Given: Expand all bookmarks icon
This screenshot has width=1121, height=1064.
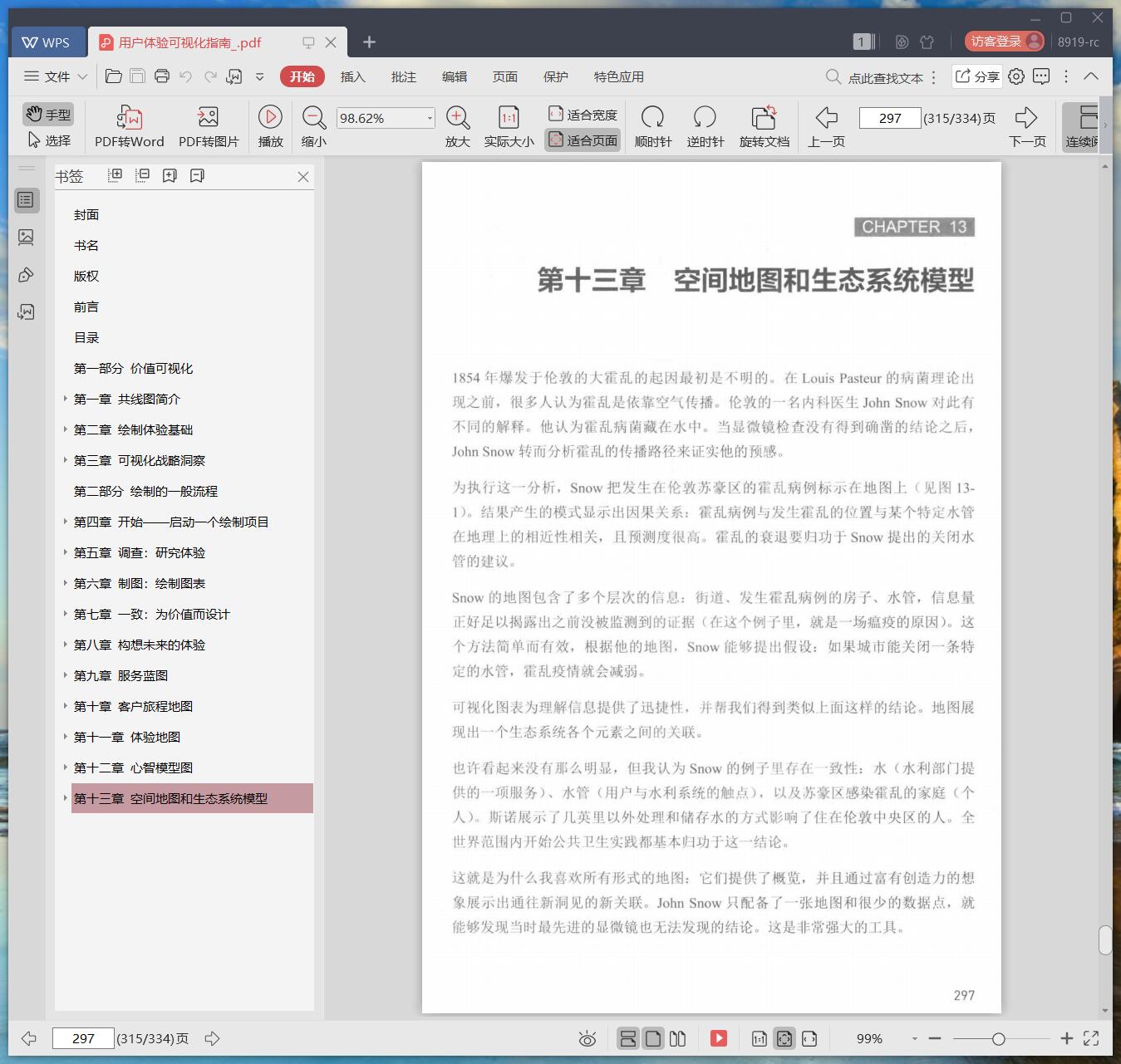Looking at the screenshot, I should coord(116,175).
